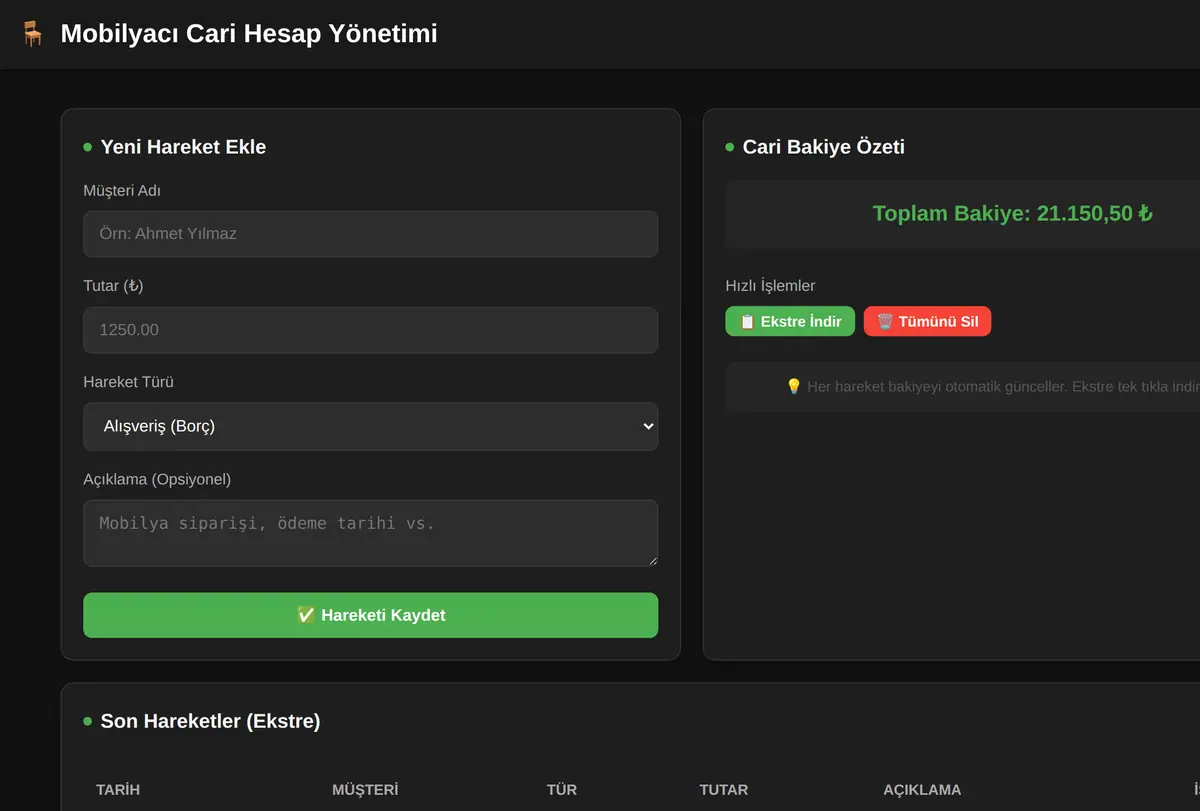Click the Toplam Bakiye total text
This screenshot has height=811, width=1200.
coord(1012,213)
